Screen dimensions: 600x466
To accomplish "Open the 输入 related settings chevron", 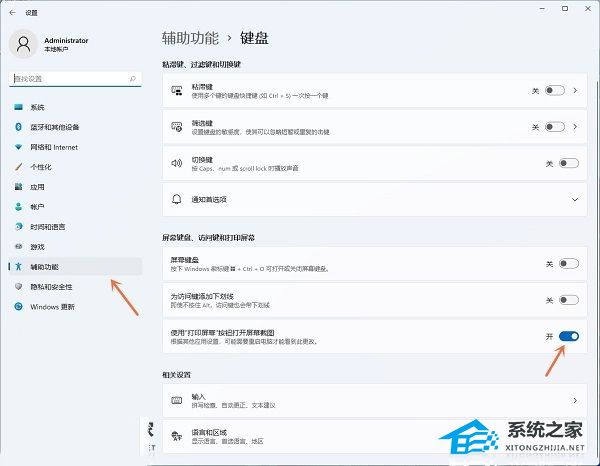I will 575,400.
